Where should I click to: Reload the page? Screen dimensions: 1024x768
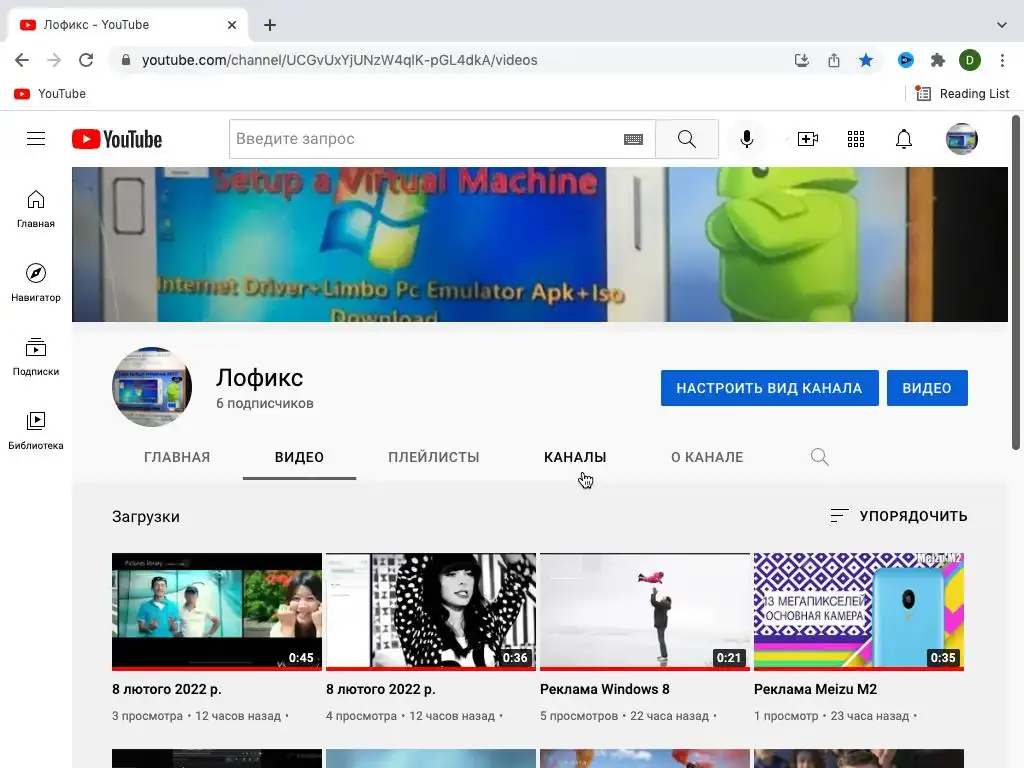86,60
